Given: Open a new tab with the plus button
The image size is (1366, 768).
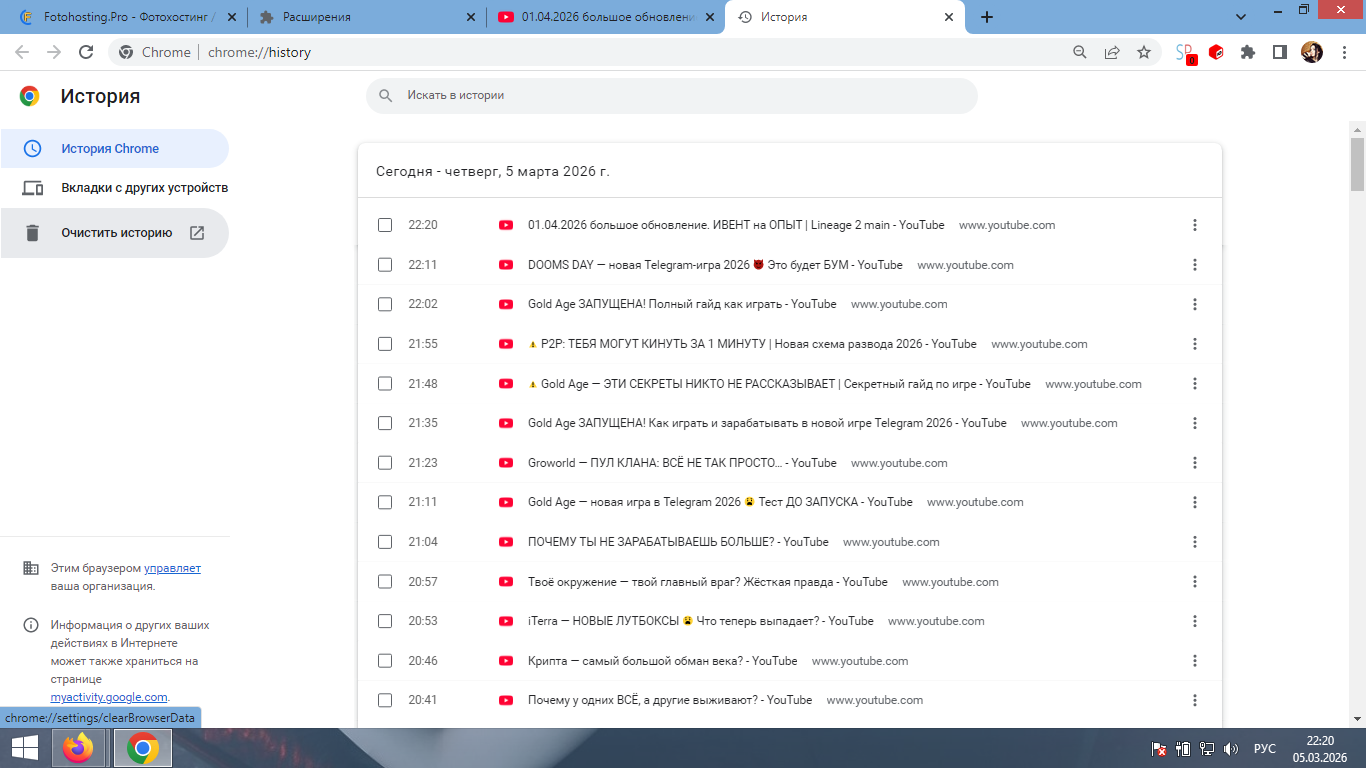Looking at the screenshot, I should pyautogui.click(x=987, y=17).
